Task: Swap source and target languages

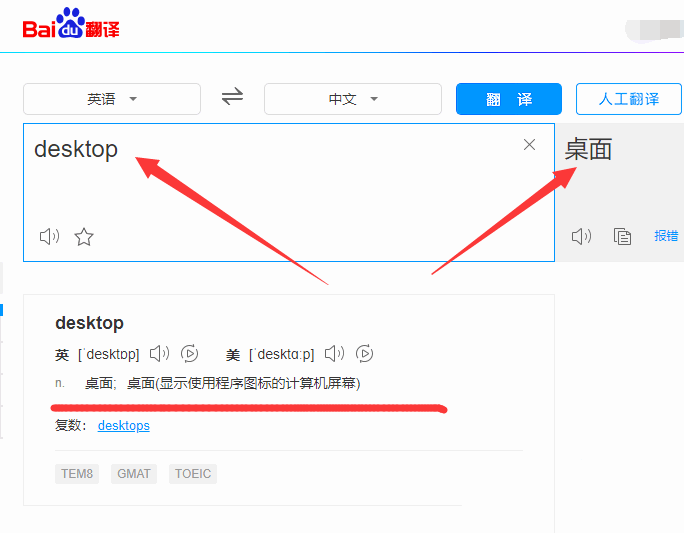Action: coord(232,96)
